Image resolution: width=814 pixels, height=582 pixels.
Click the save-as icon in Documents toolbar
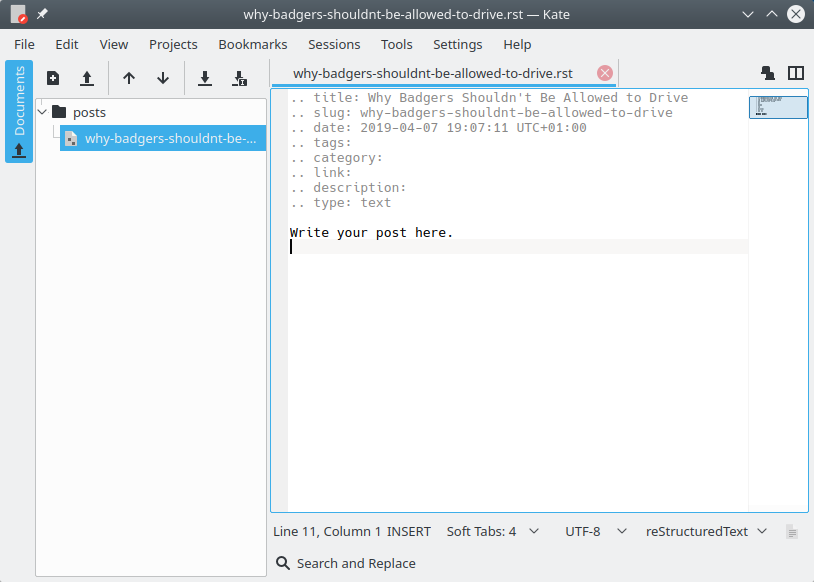tap(239, 78)
